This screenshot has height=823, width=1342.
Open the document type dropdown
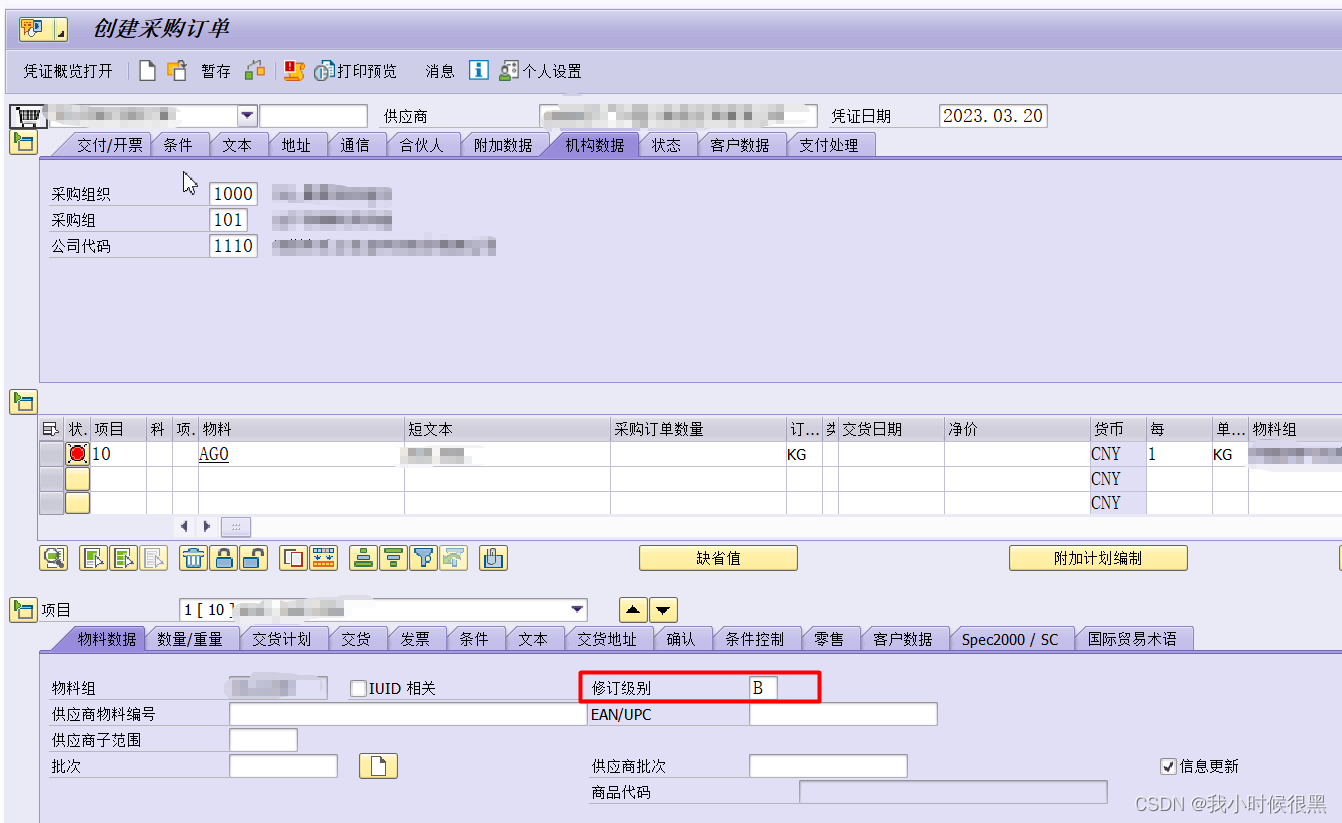pyautogui.click(x=248, y=115)
